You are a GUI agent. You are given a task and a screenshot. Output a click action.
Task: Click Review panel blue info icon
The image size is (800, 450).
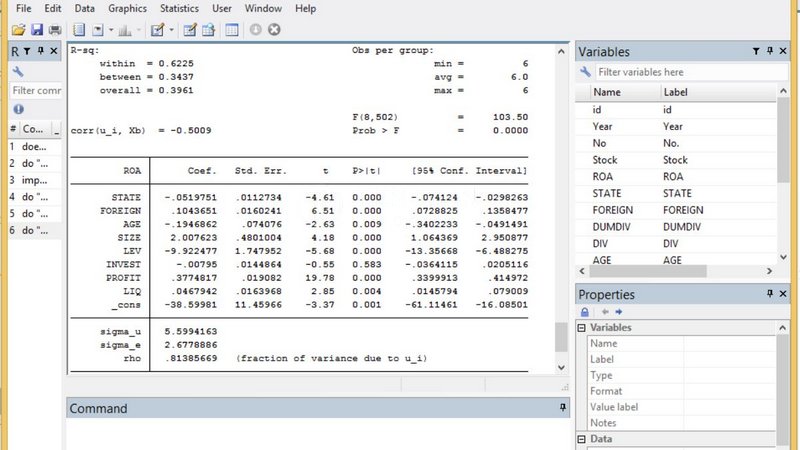(19, 109)
